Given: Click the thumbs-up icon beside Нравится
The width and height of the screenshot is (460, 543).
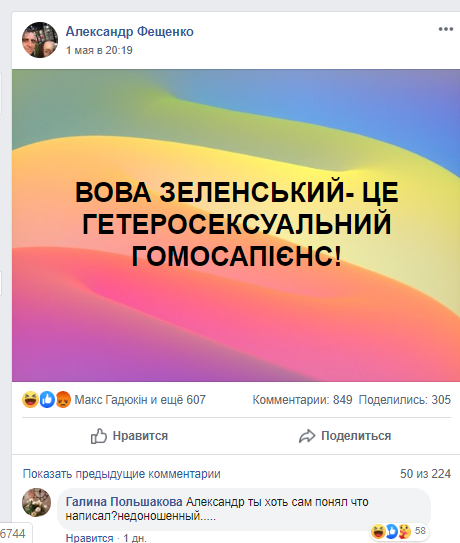Looking at the screenshot, I should click(99, 436).
